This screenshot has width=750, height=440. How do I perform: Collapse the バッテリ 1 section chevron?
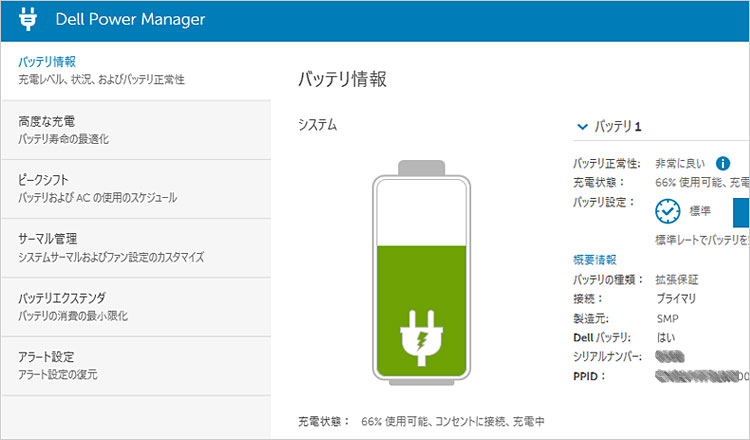click(x=582, y=127)
